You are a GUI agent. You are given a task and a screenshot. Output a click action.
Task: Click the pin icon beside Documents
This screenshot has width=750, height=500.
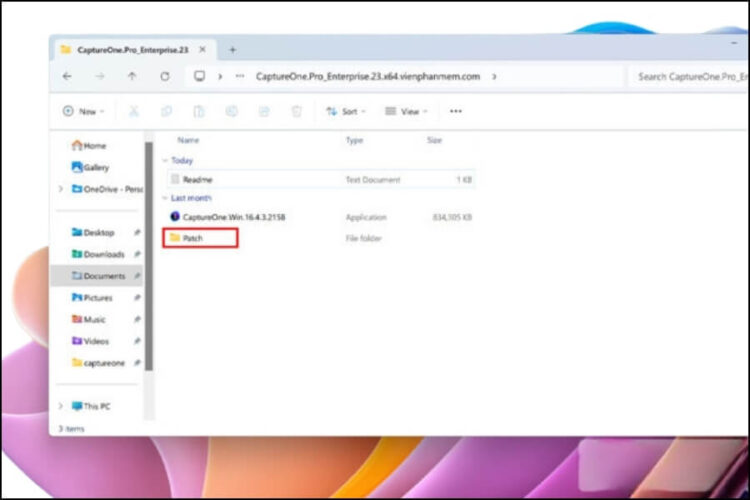(137, 276)
